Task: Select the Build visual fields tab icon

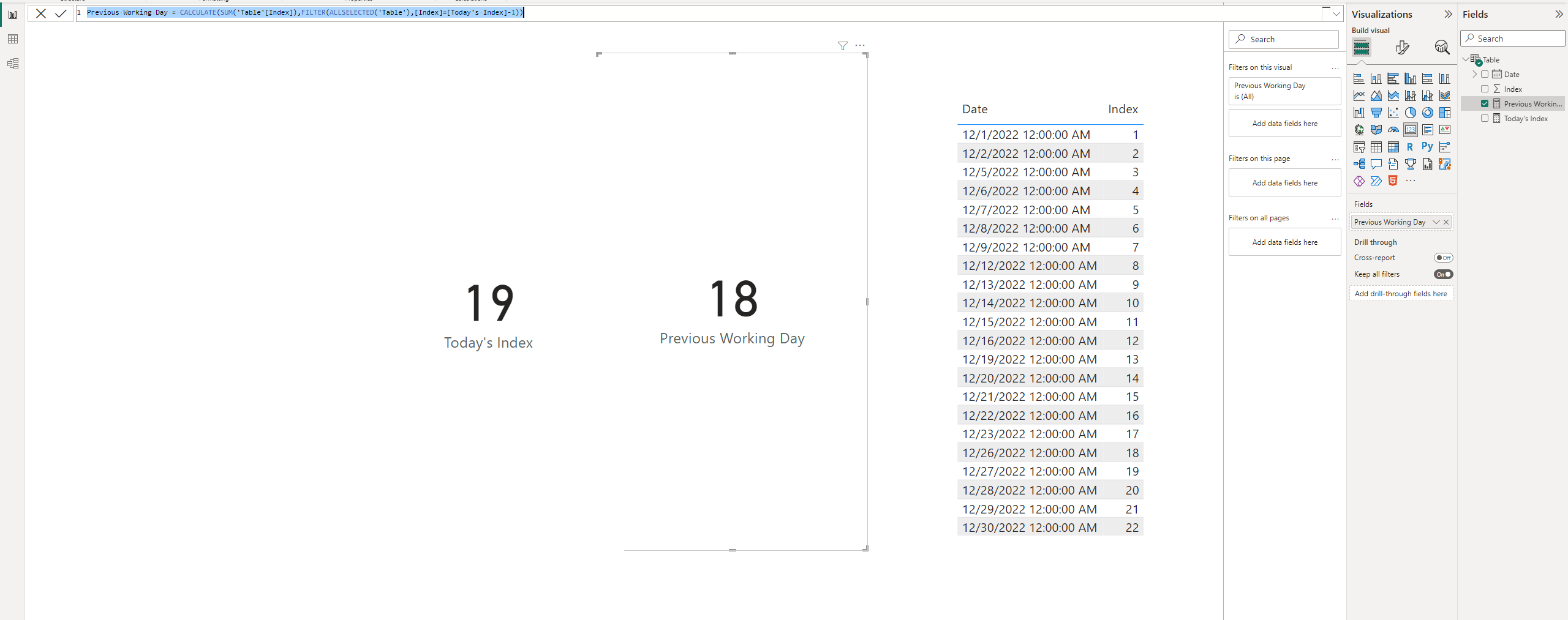Action: point(1362,48)
